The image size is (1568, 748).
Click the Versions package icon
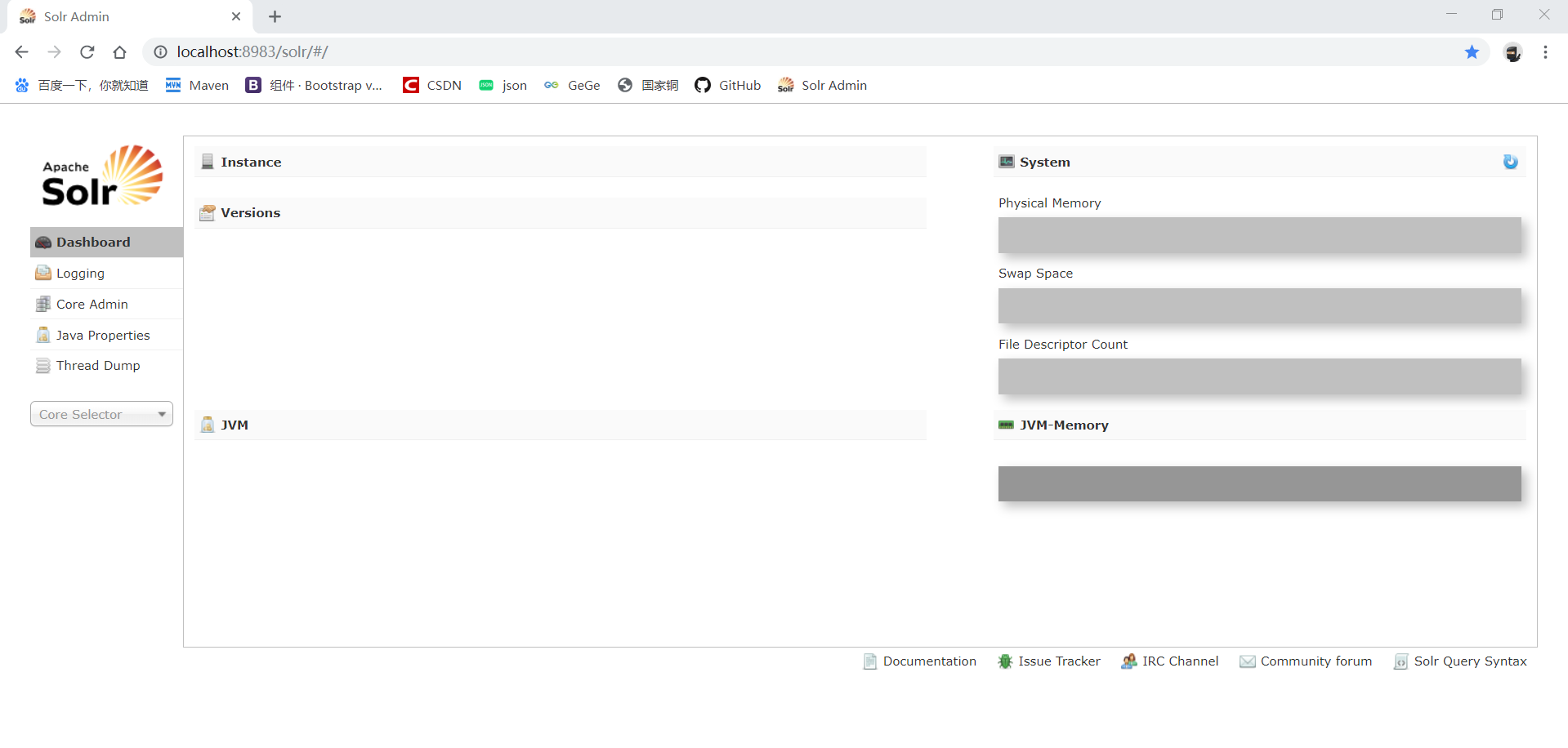pyautogui.click(x=208, y=213)
